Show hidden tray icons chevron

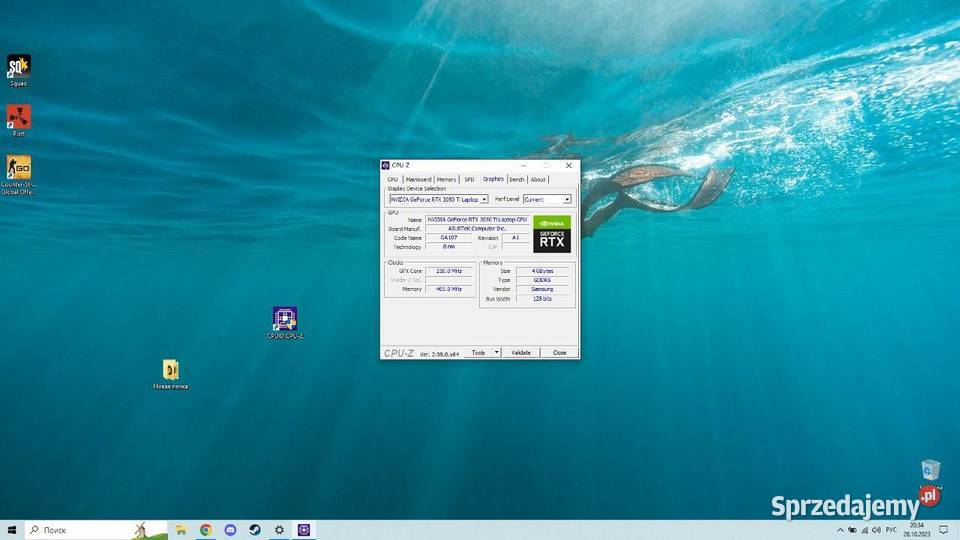[x=840, y=530]
